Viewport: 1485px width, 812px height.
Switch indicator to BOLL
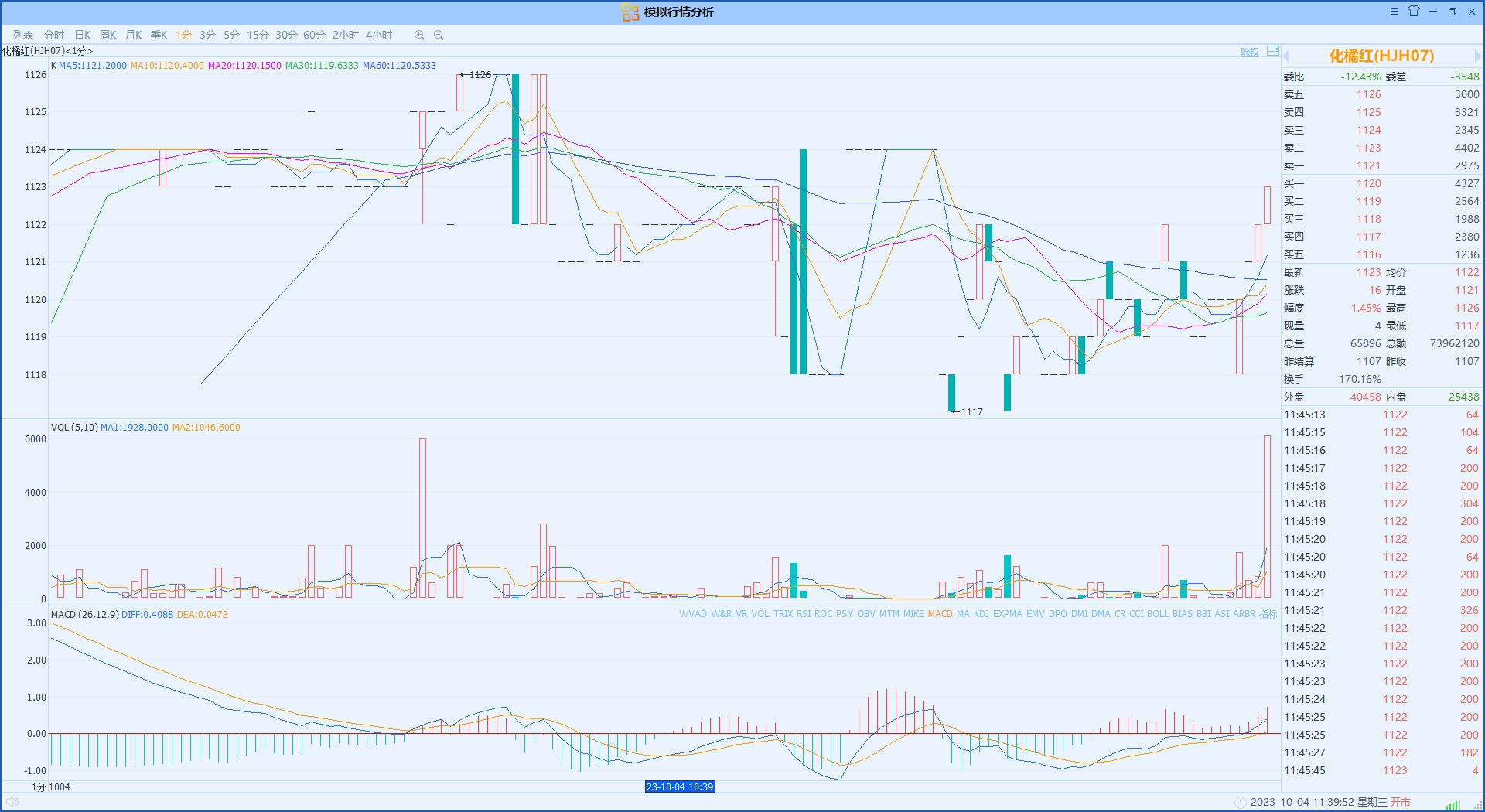(1158, 614)
